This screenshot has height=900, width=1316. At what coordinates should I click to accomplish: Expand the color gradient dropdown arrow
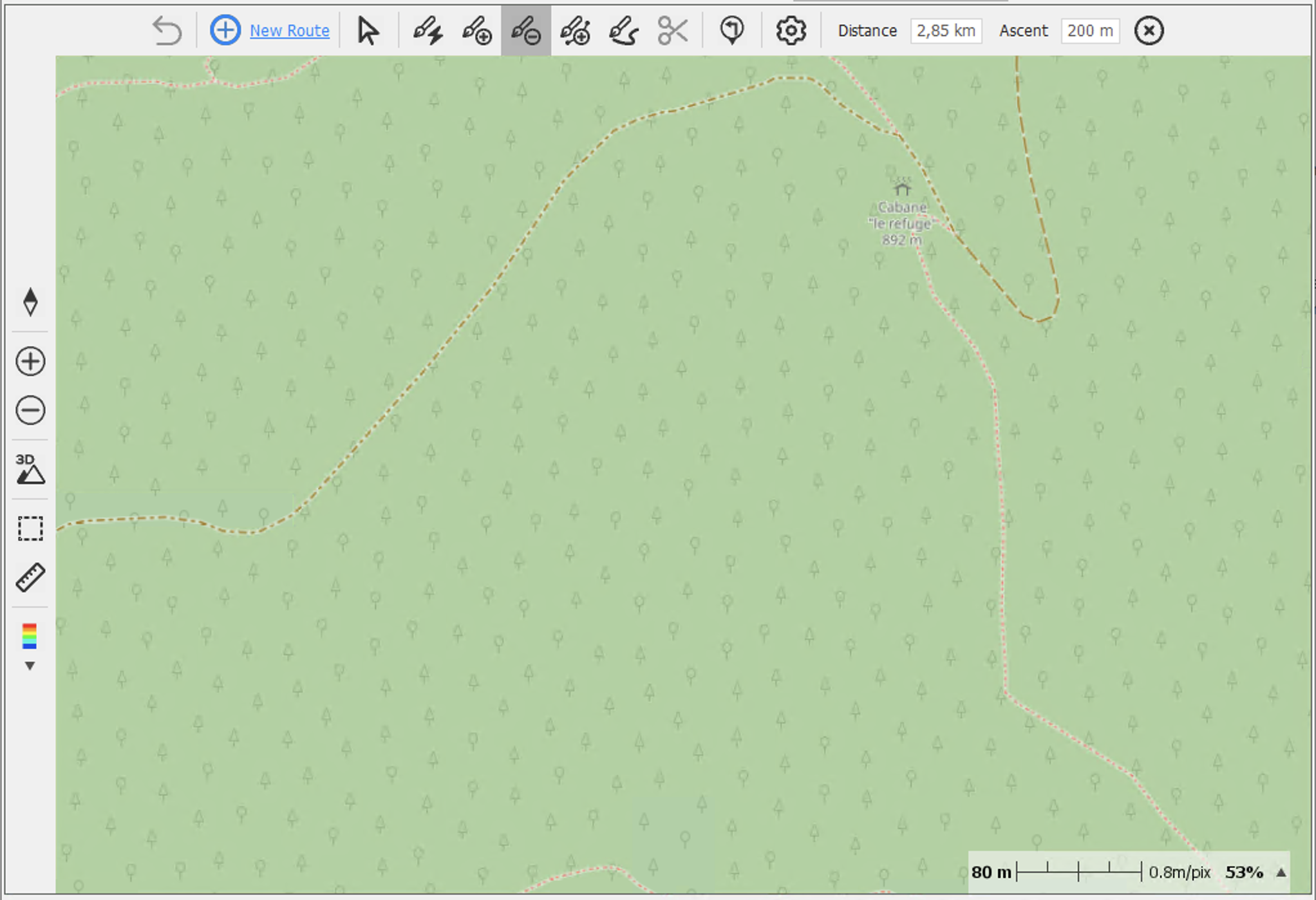pyautogui.click(x=30, y=666)
